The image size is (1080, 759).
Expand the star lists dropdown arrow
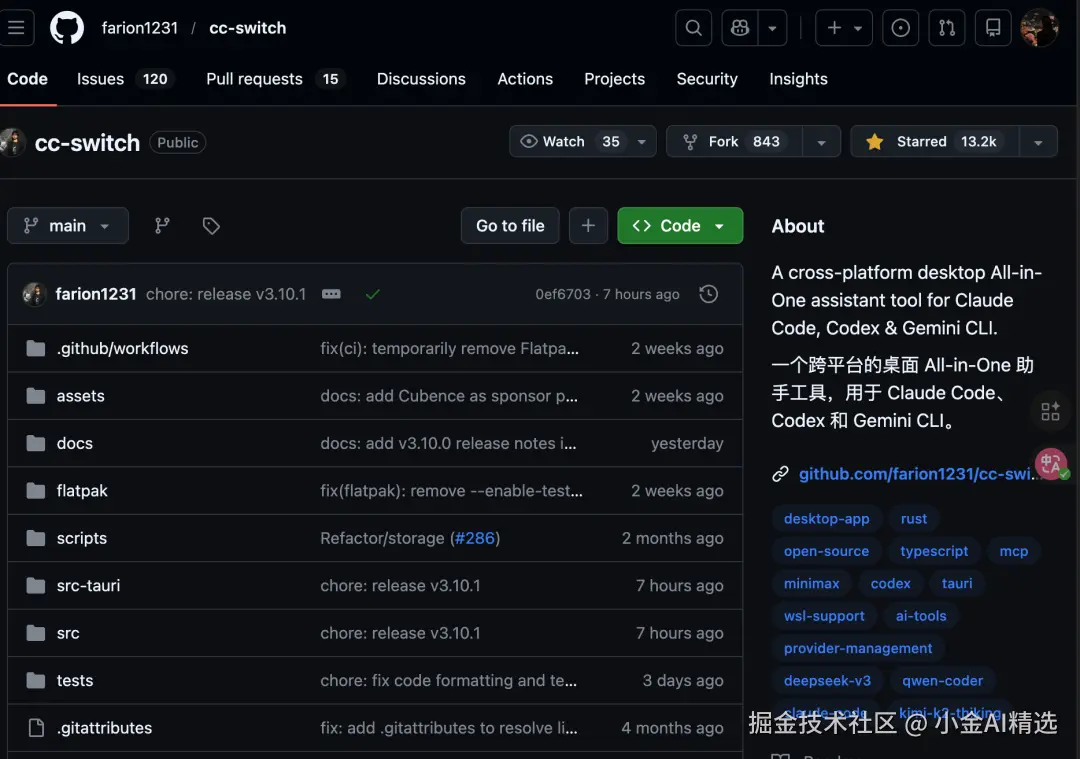pos(1038,141)
